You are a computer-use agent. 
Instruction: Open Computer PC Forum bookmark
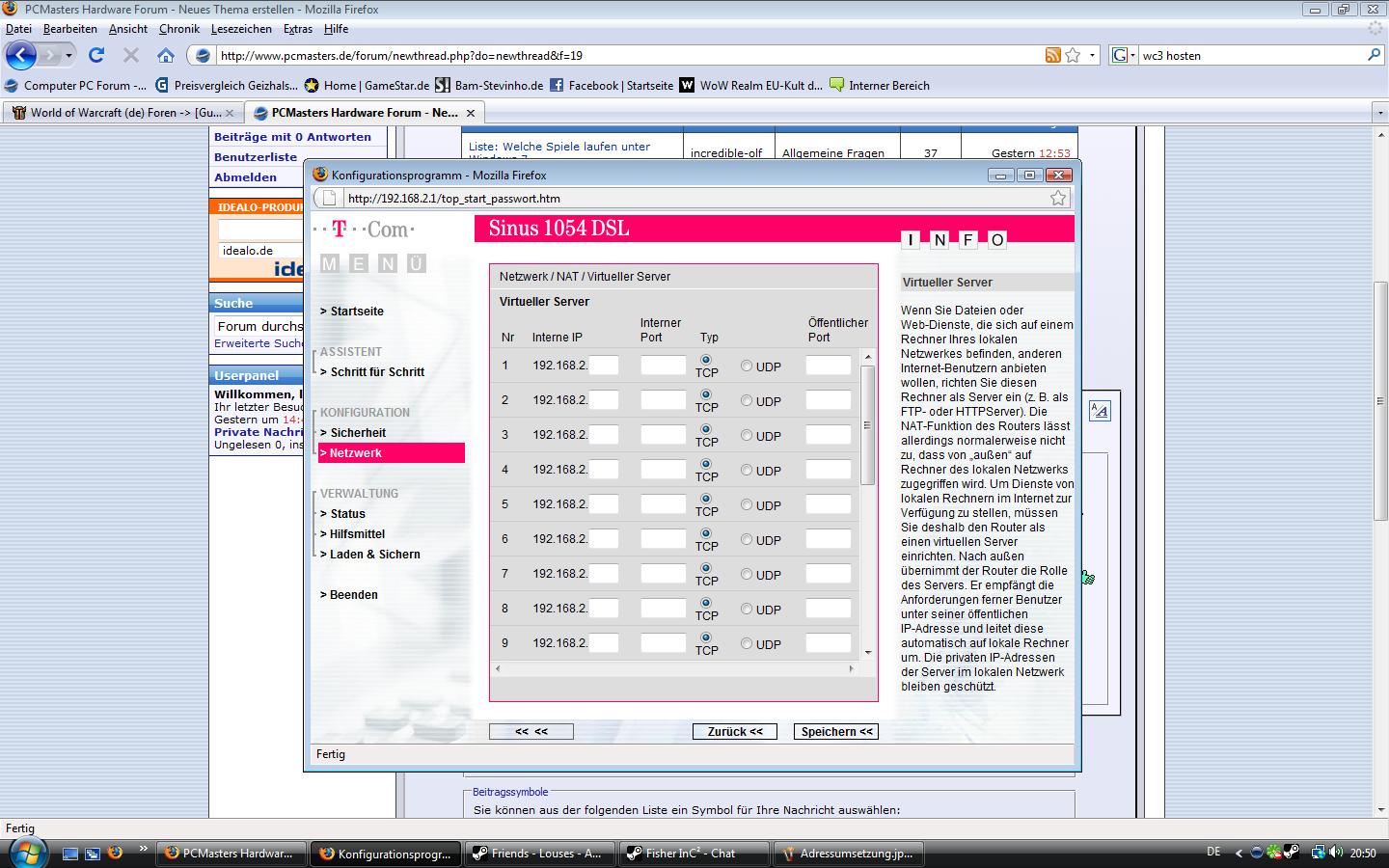(x=76, y=85)
